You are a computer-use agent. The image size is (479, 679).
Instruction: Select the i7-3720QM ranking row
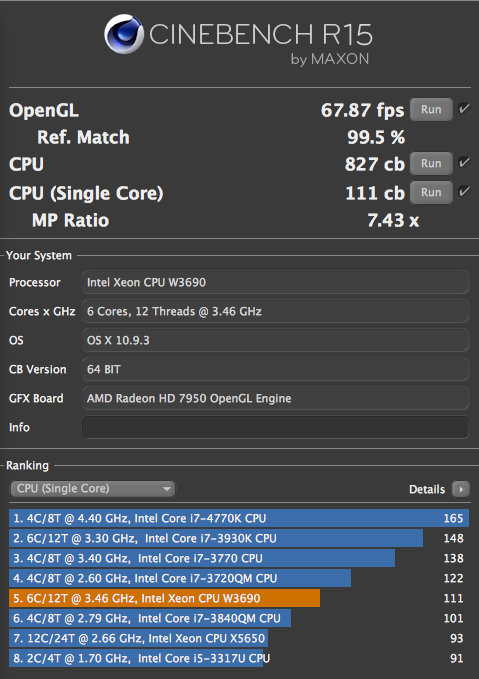(x=239, y=578)
